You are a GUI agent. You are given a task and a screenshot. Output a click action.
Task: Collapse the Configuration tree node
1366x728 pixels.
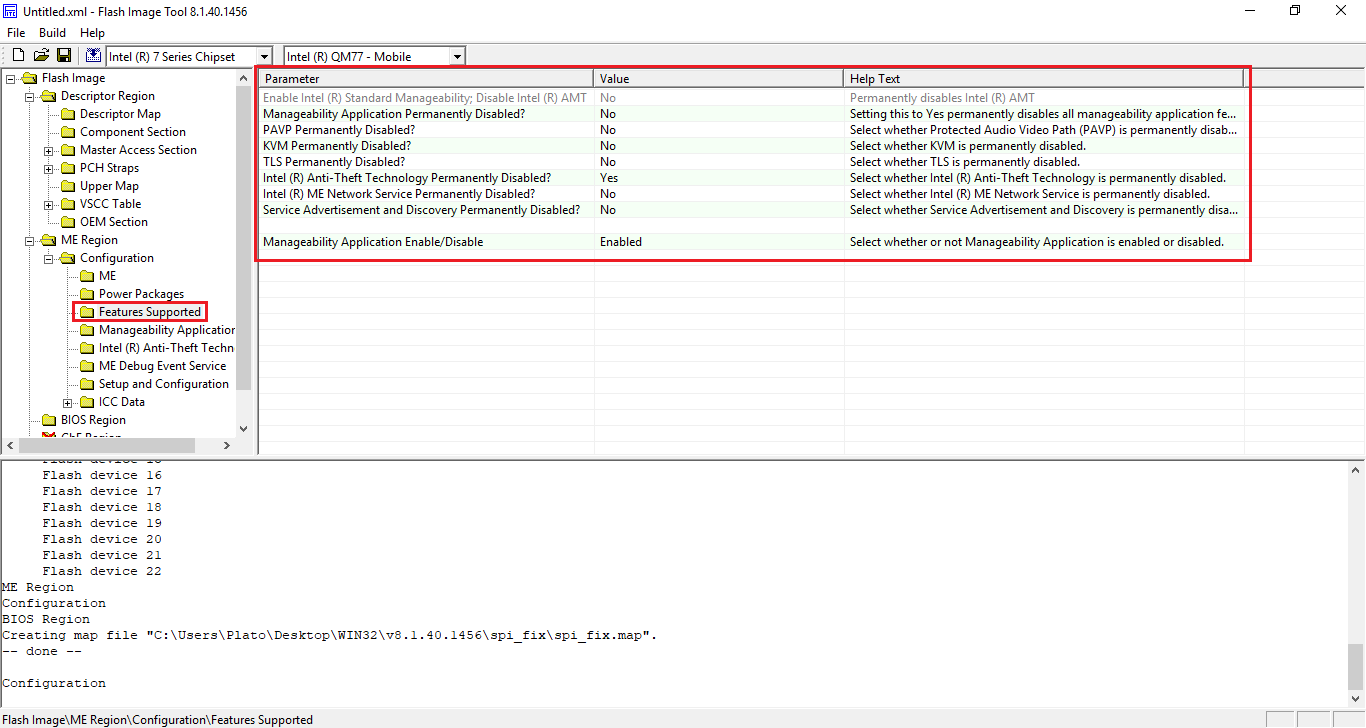(x=49, y=258)
